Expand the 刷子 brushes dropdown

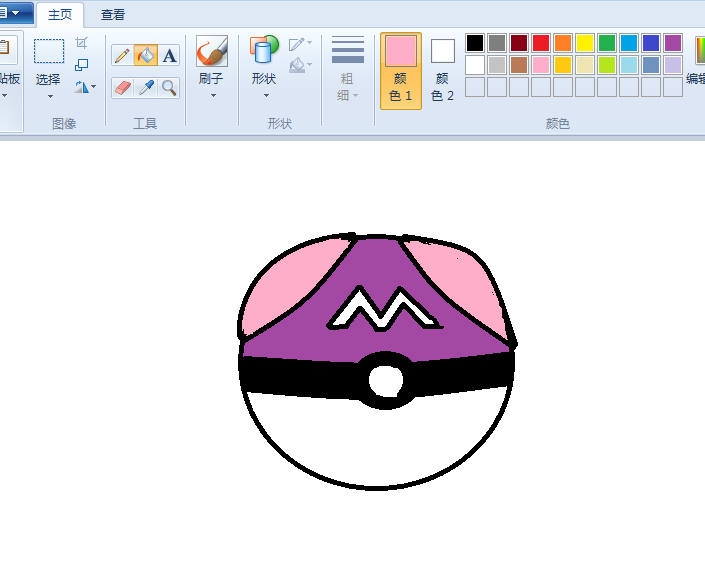(x=213, y=95)
